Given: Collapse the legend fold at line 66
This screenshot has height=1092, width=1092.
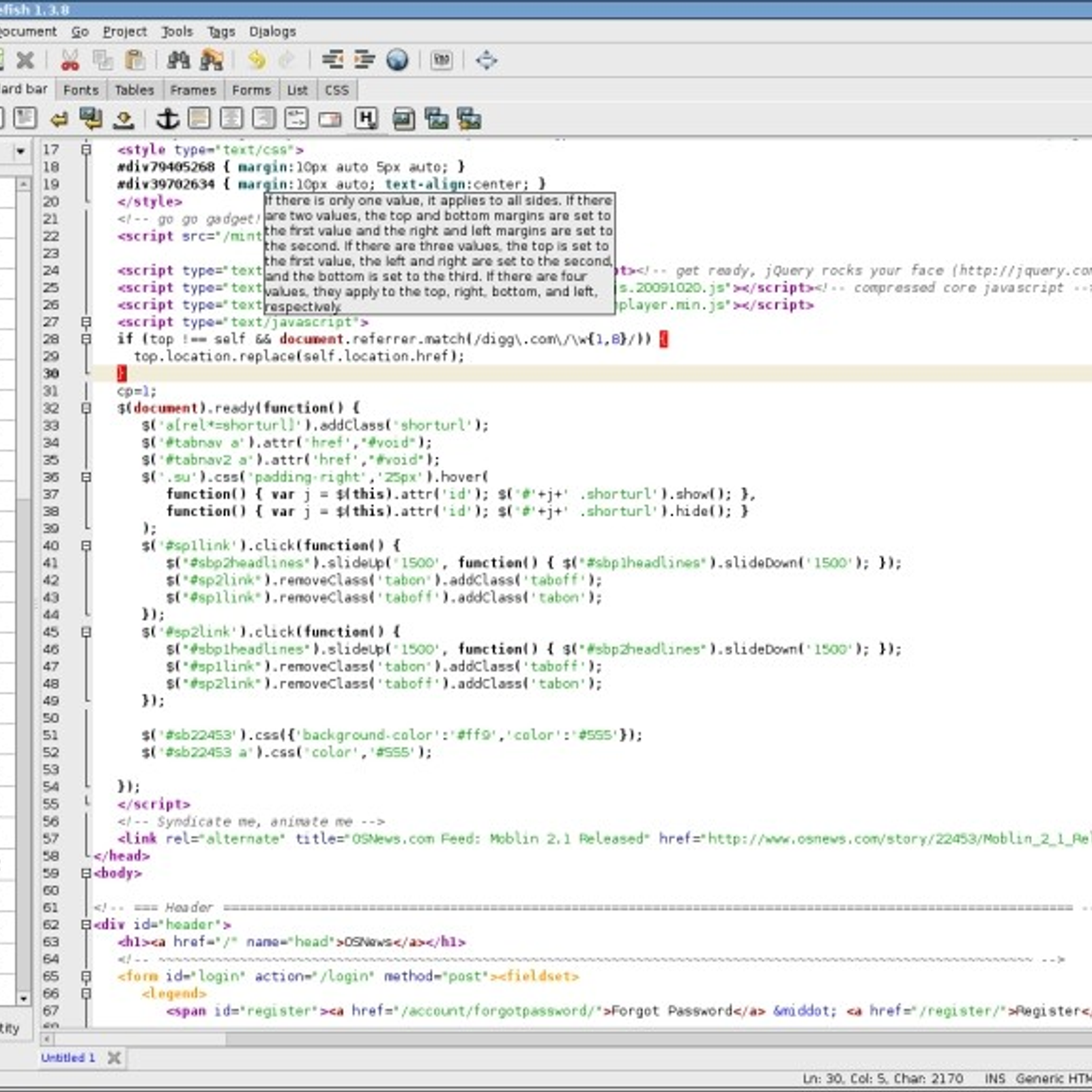Looking at the screenshot, I should pos(86,993).
